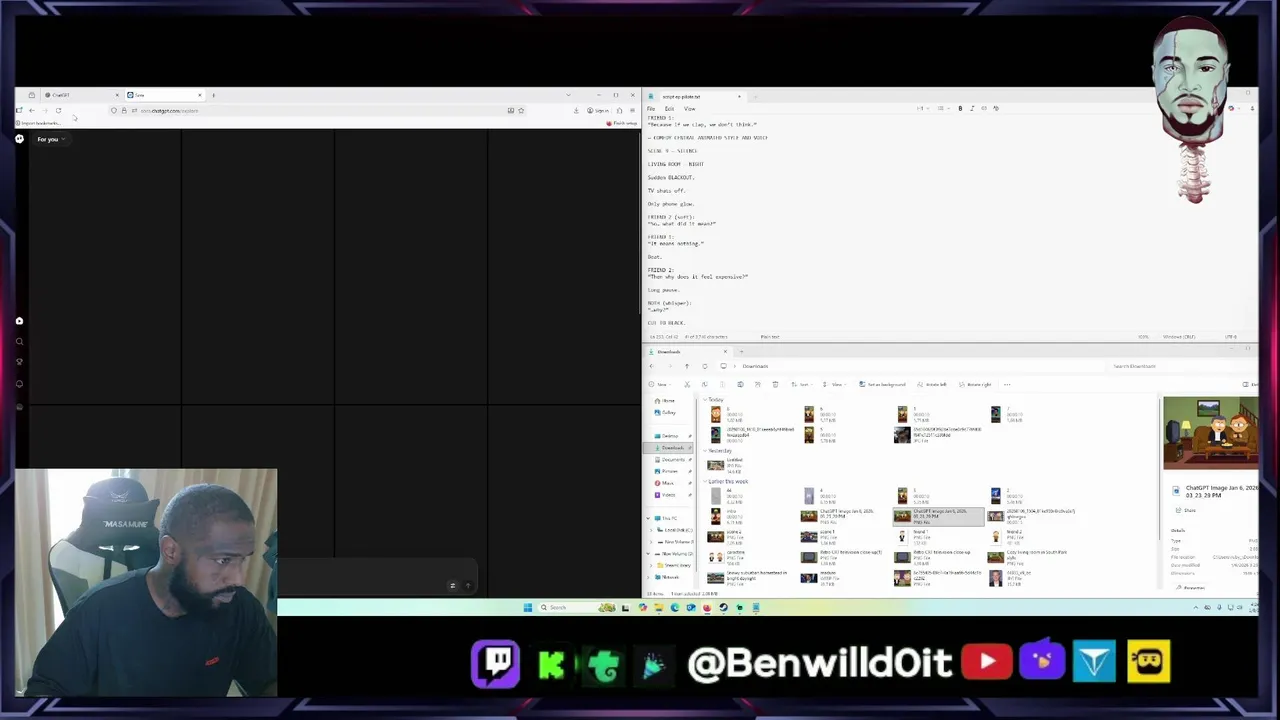Click Sign in in Firefox toolbar
This screenshot has width=1280, height=720.
click(599, 110)
